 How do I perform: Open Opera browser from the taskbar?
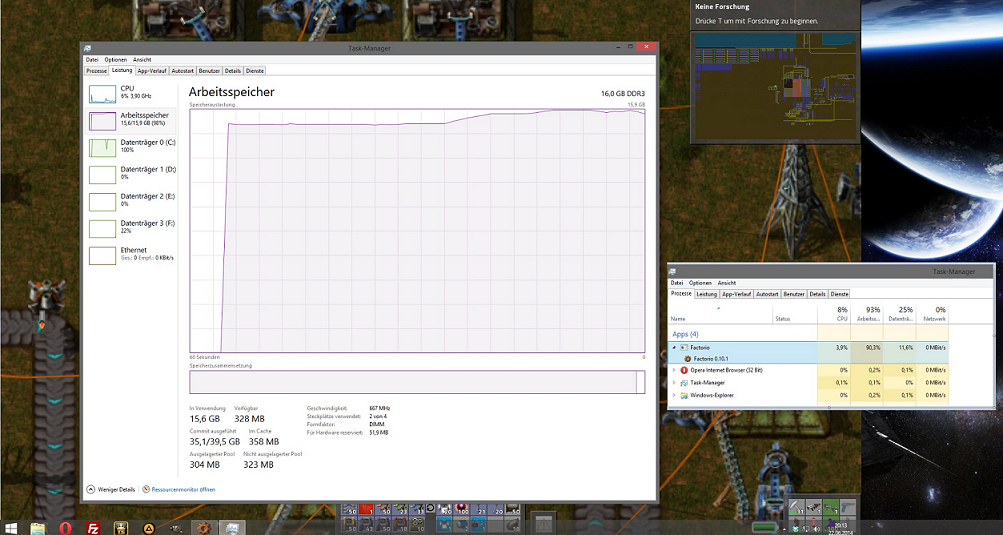65,528
